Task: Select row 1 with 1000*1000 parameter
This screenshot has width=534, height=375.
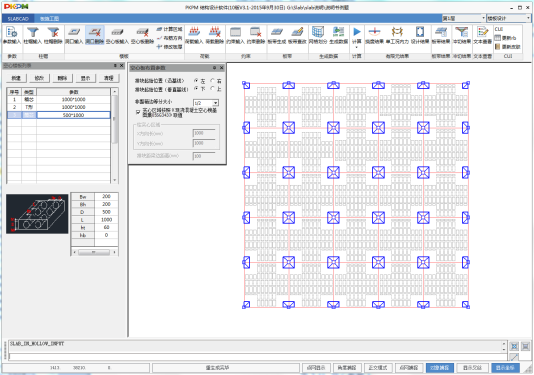Action: pos(59,99)
